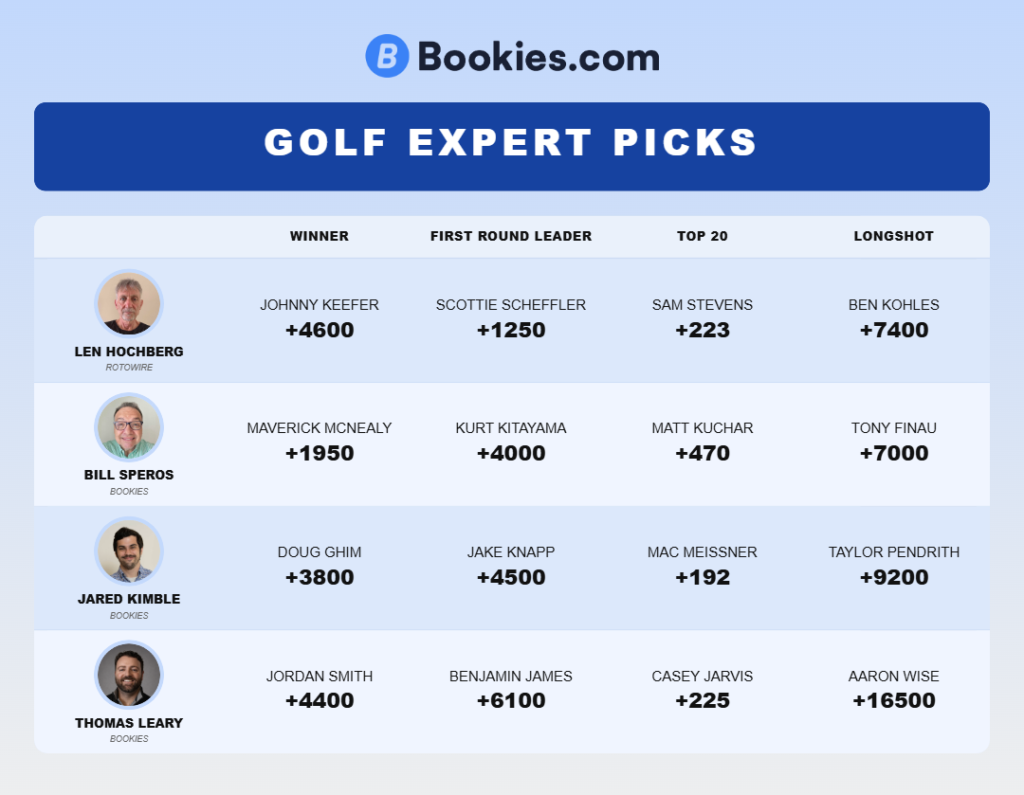Click the Len Hochberg name label
This screenshot has width=1024, height=795.
pos(129,351)
